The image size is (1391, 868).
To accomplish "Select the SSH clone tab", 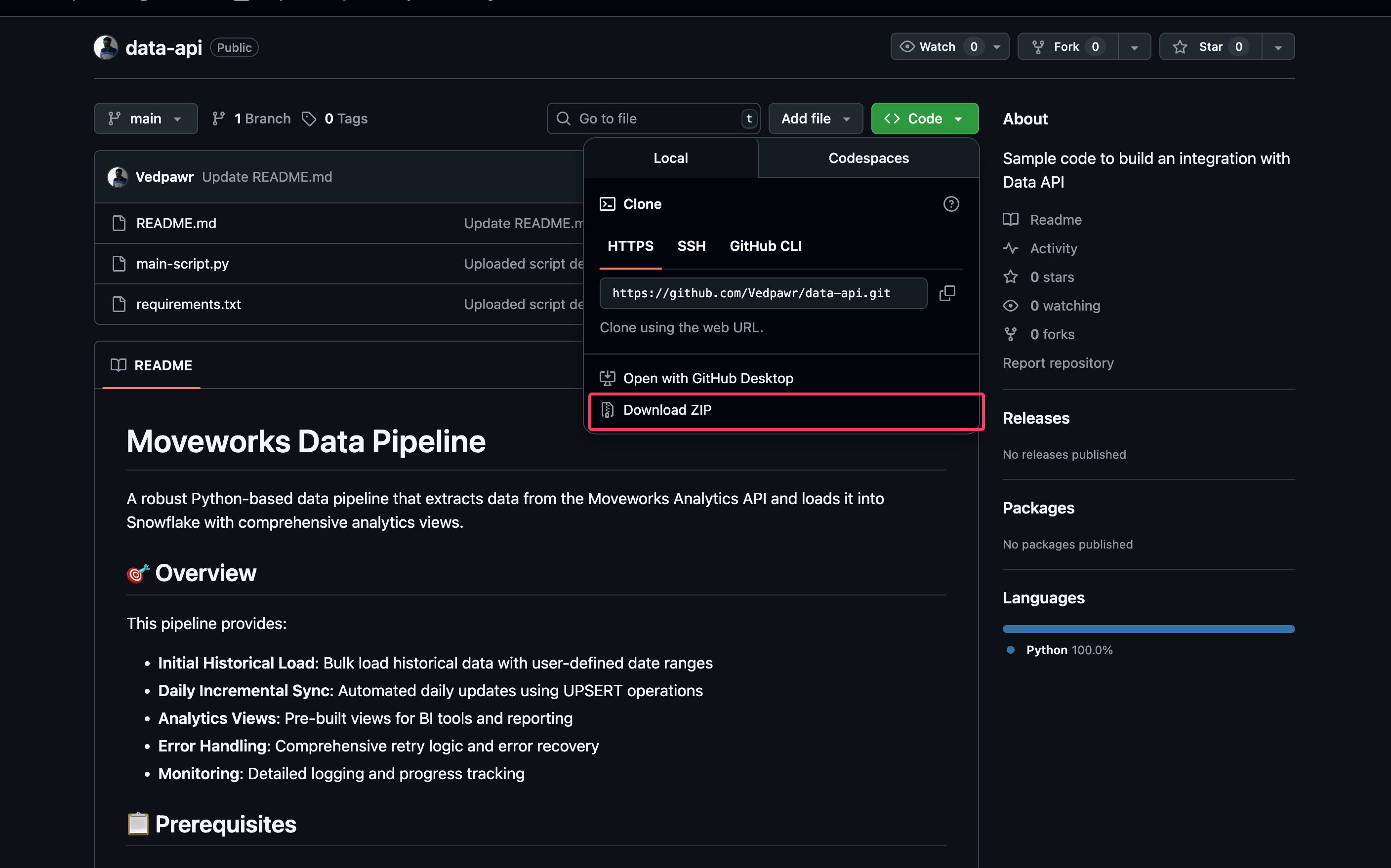I will [692, 246].
